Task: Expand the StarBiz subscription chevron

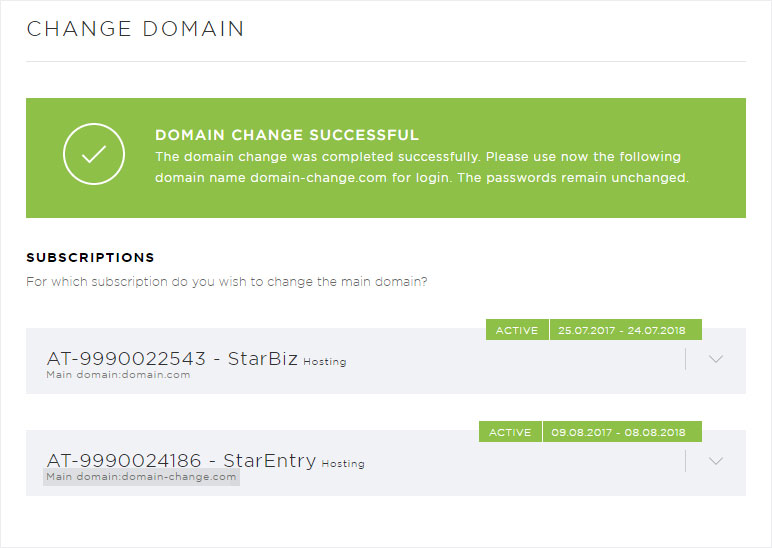Action: pos(715,359)
